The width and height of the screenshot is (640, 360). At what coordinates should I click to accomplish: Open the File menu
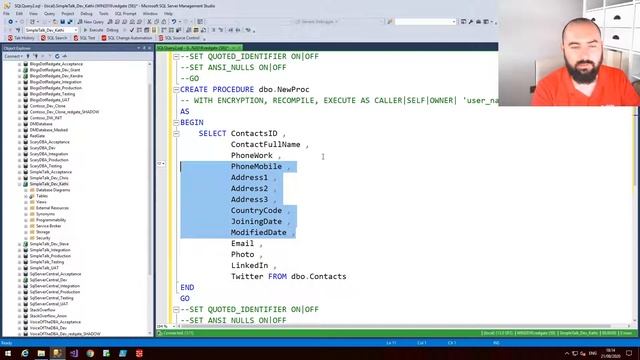pyautogui.click(x=7, y=13)
